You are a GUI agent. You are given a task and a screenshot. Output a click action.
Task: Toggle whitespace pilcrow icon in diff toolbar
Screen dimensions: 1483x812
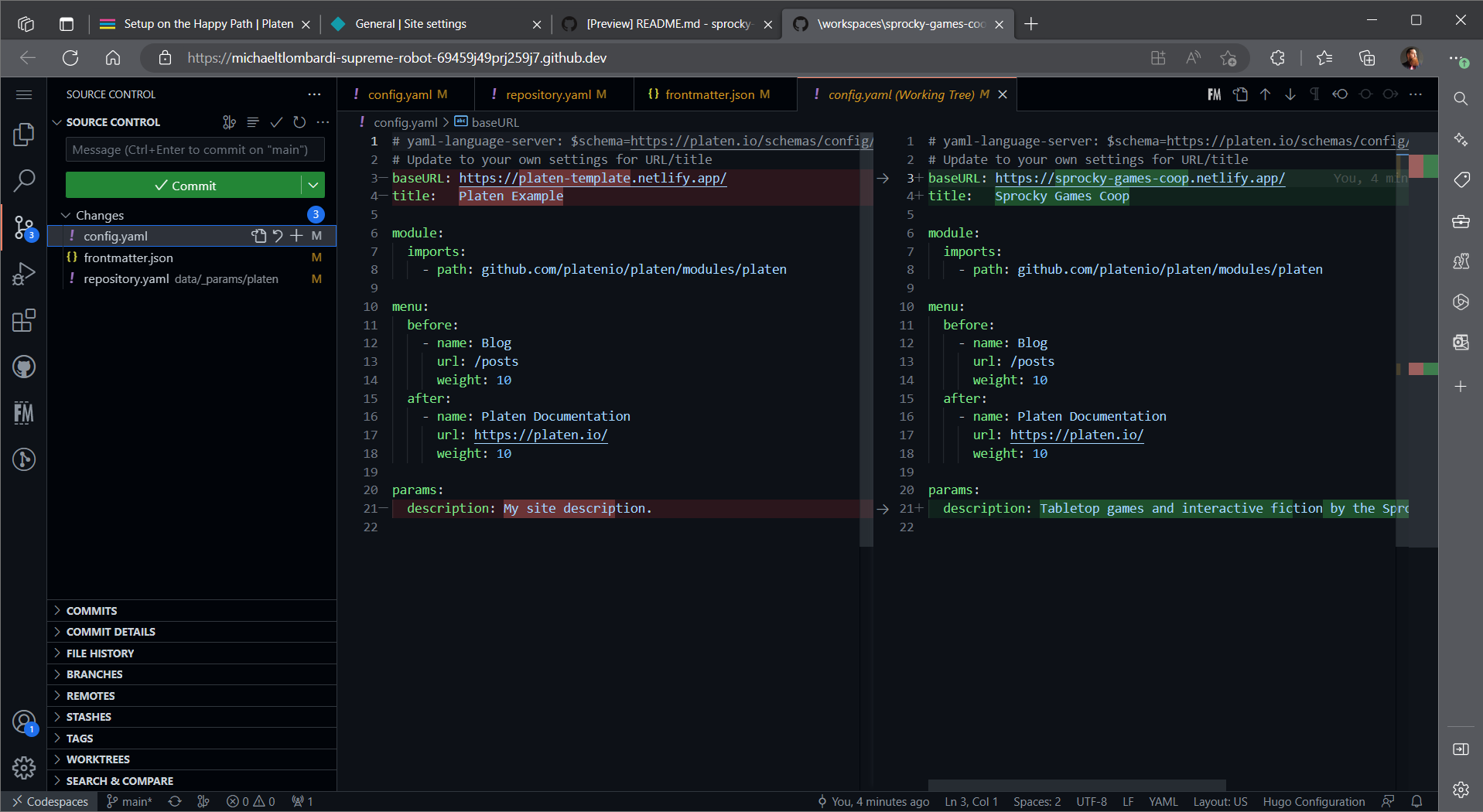[1314, 94]
